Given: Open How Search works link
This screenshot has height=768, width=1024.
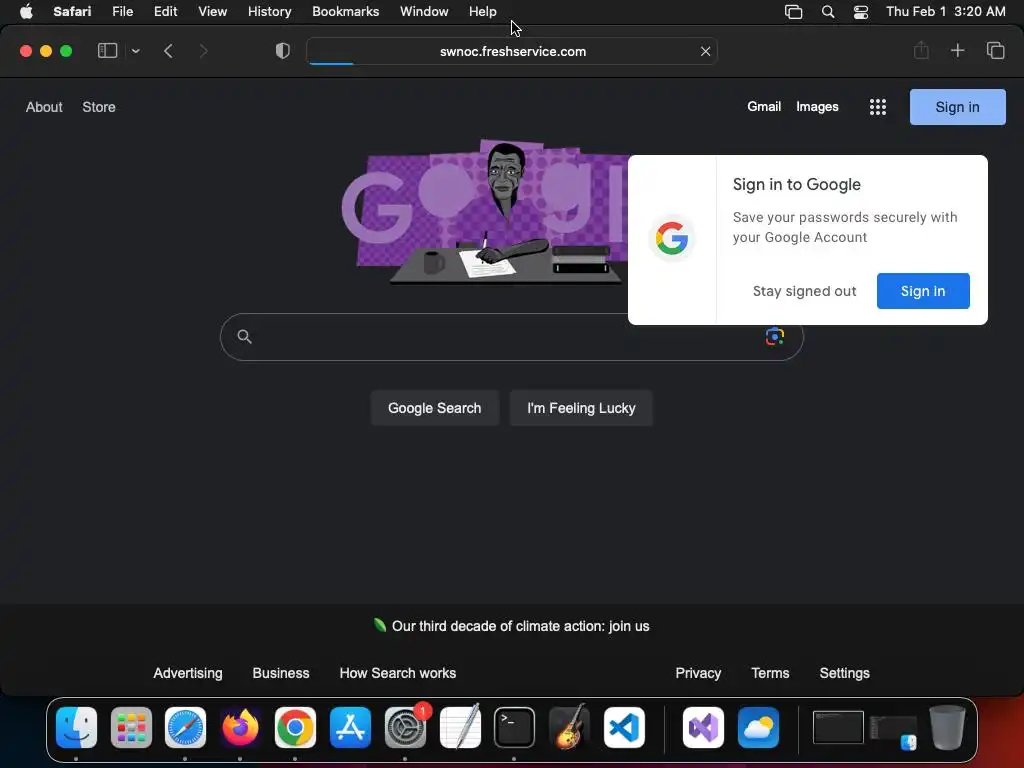Looking at the screenshot, I should 398,673.
